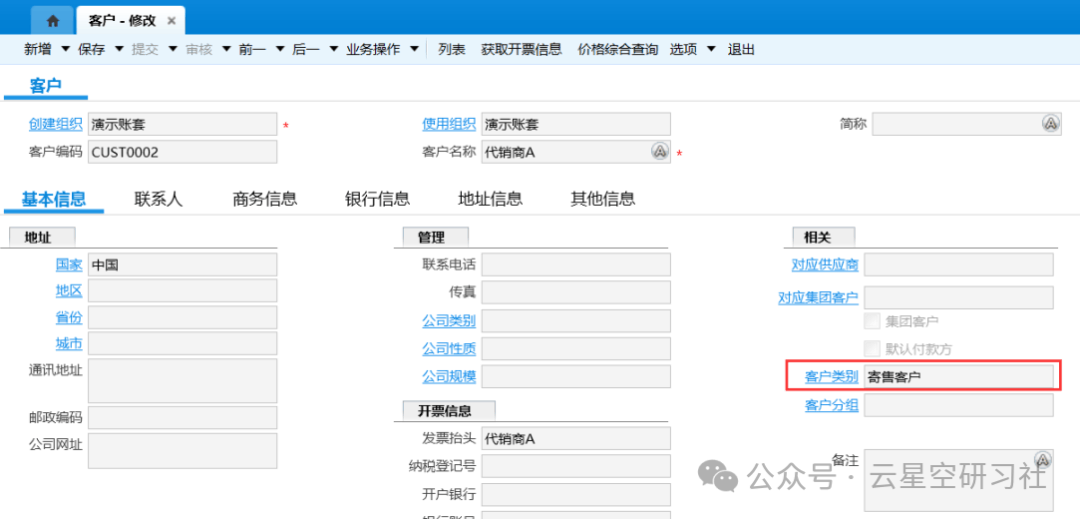Image resolution: width=1080 pixels, height=519 pixels.
Task: Click 获取开票信息 in the toolbar
Action: [521, 49]
